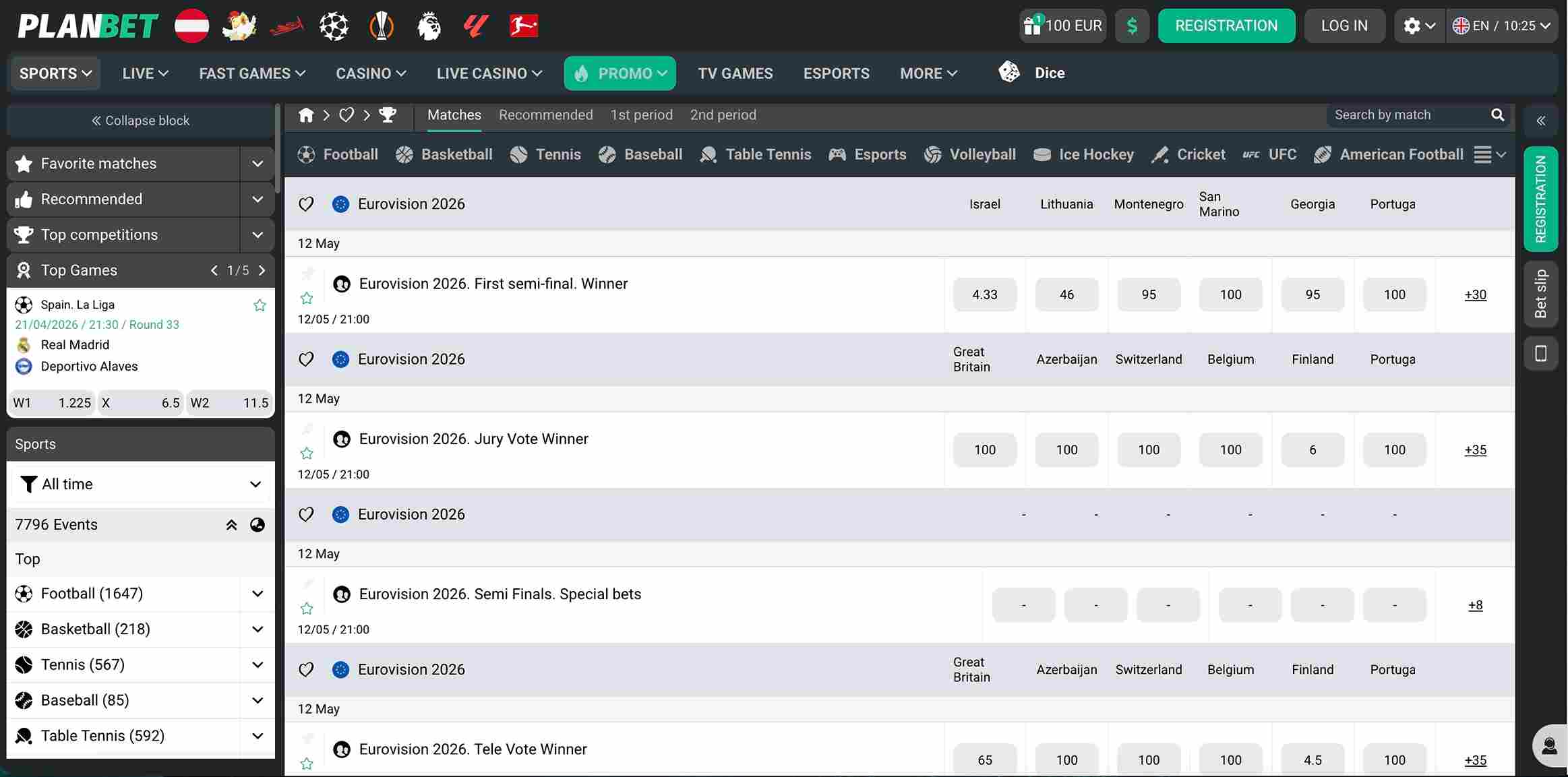Open the green dollar payments icon

coord(1133,26)
